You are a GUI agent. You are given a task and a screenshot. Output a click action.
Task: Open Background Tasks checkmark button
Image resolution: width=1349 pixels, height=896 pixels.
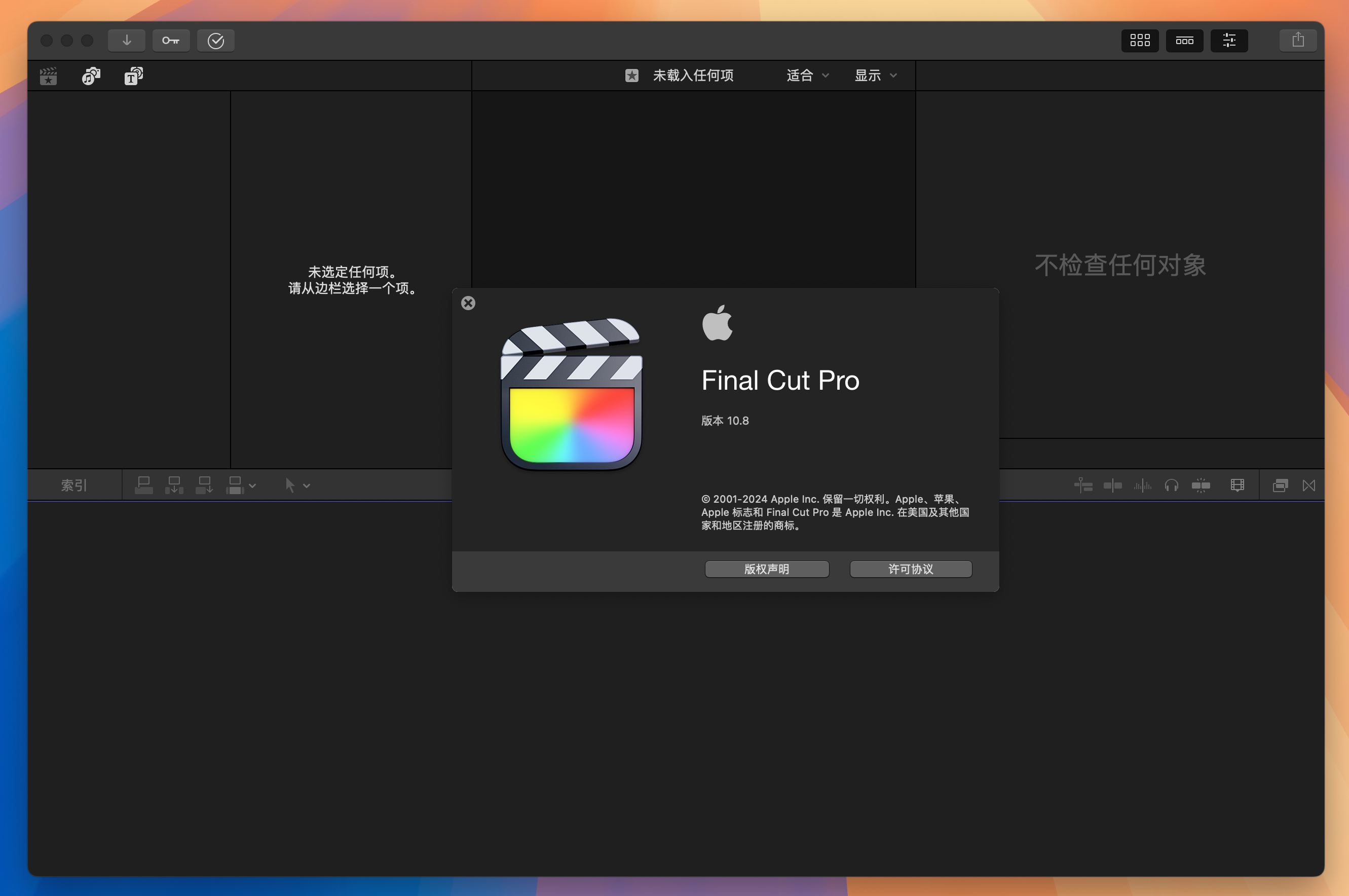pos(215,41)
